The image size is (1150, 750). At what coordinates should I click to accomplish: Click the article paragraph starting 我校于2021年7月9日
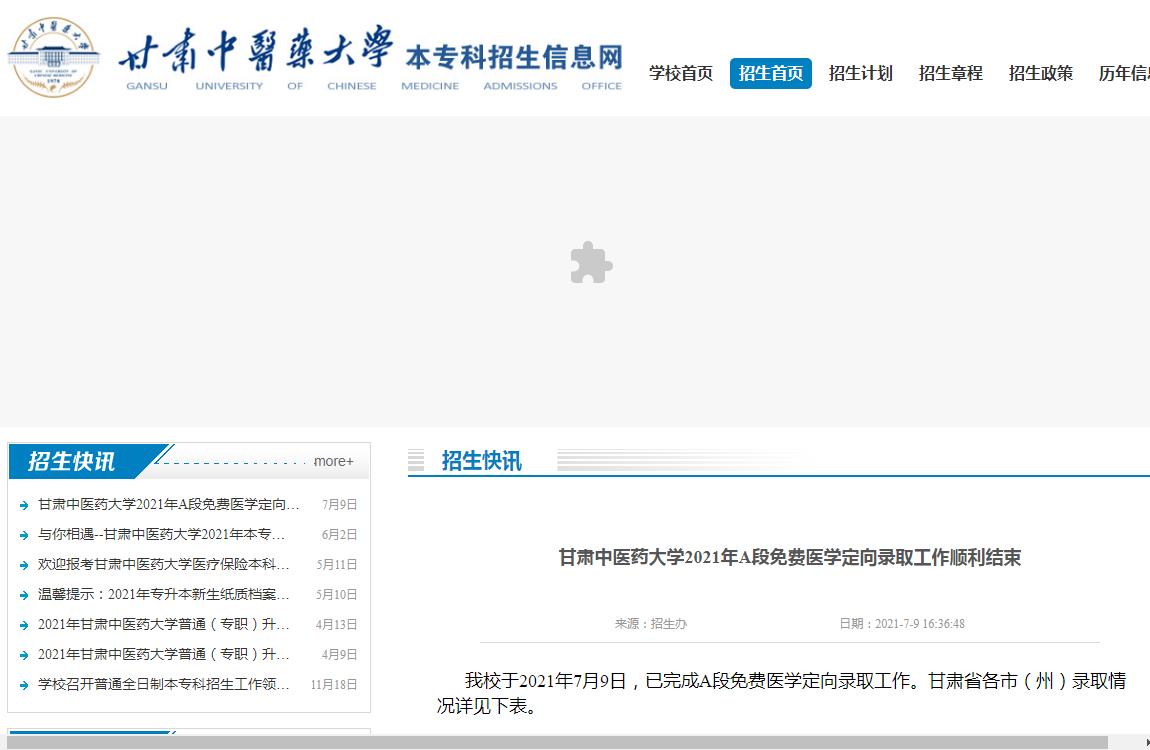(781, 694)
